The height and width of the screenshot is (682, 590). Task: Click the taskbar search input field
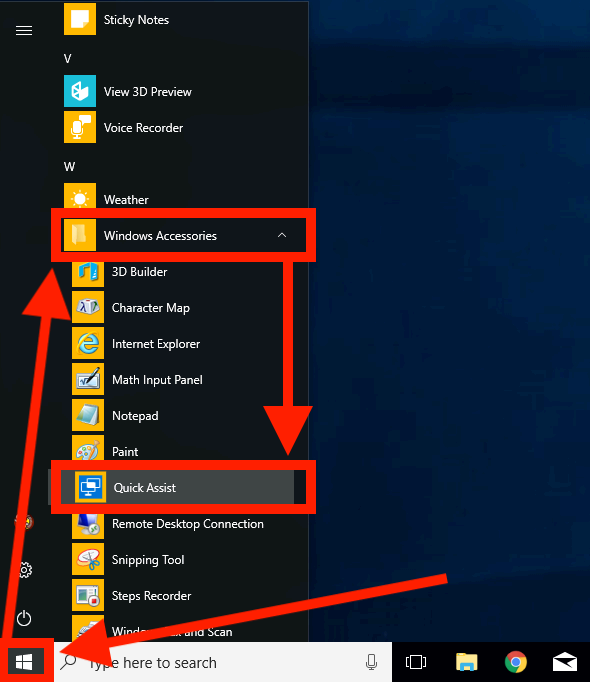[x=223, y=662]
